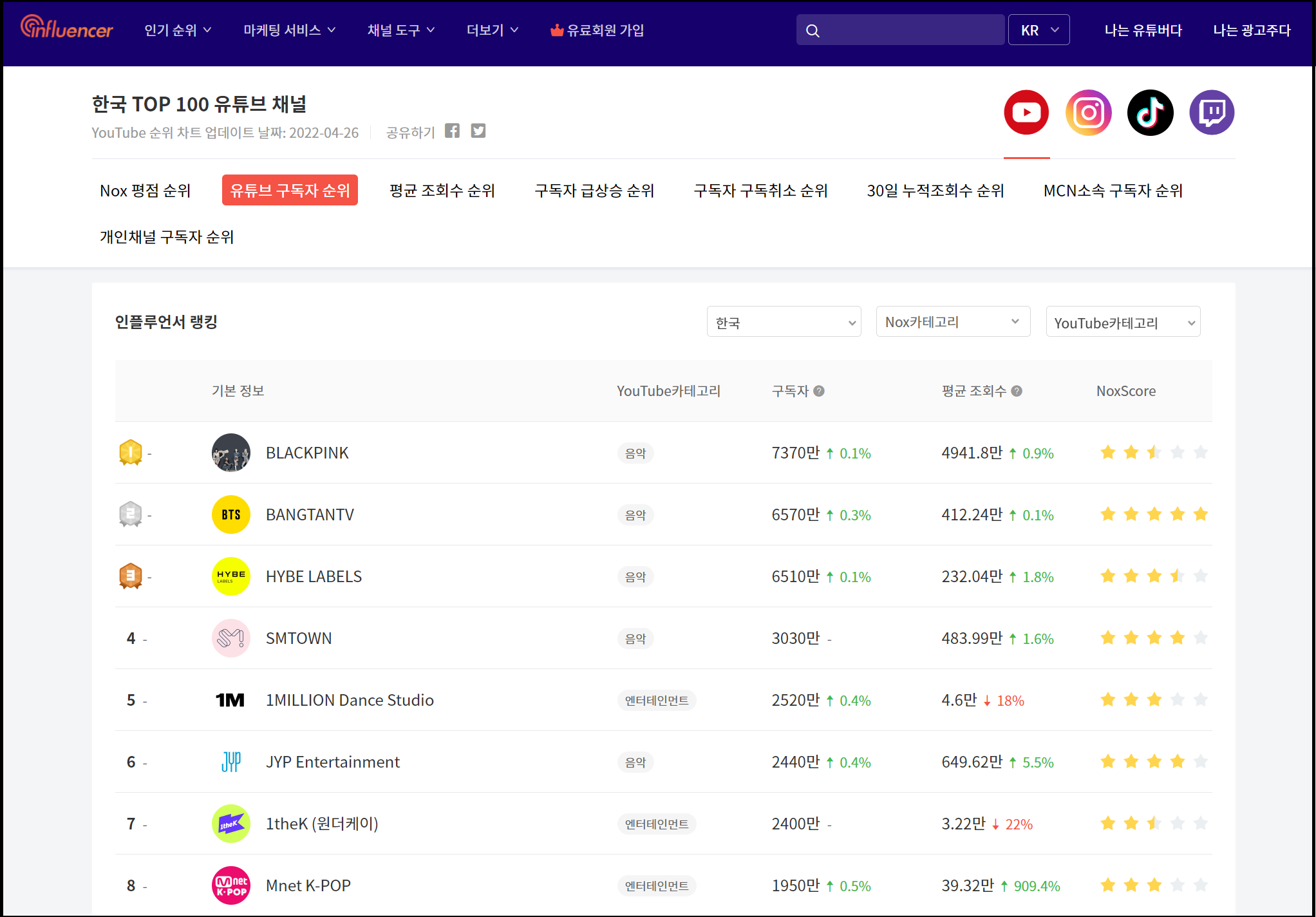Switch to 평균 조회수 순위 tab
Image resolution: width=1316 pixels, height=917 pixels.
point(442,191)
